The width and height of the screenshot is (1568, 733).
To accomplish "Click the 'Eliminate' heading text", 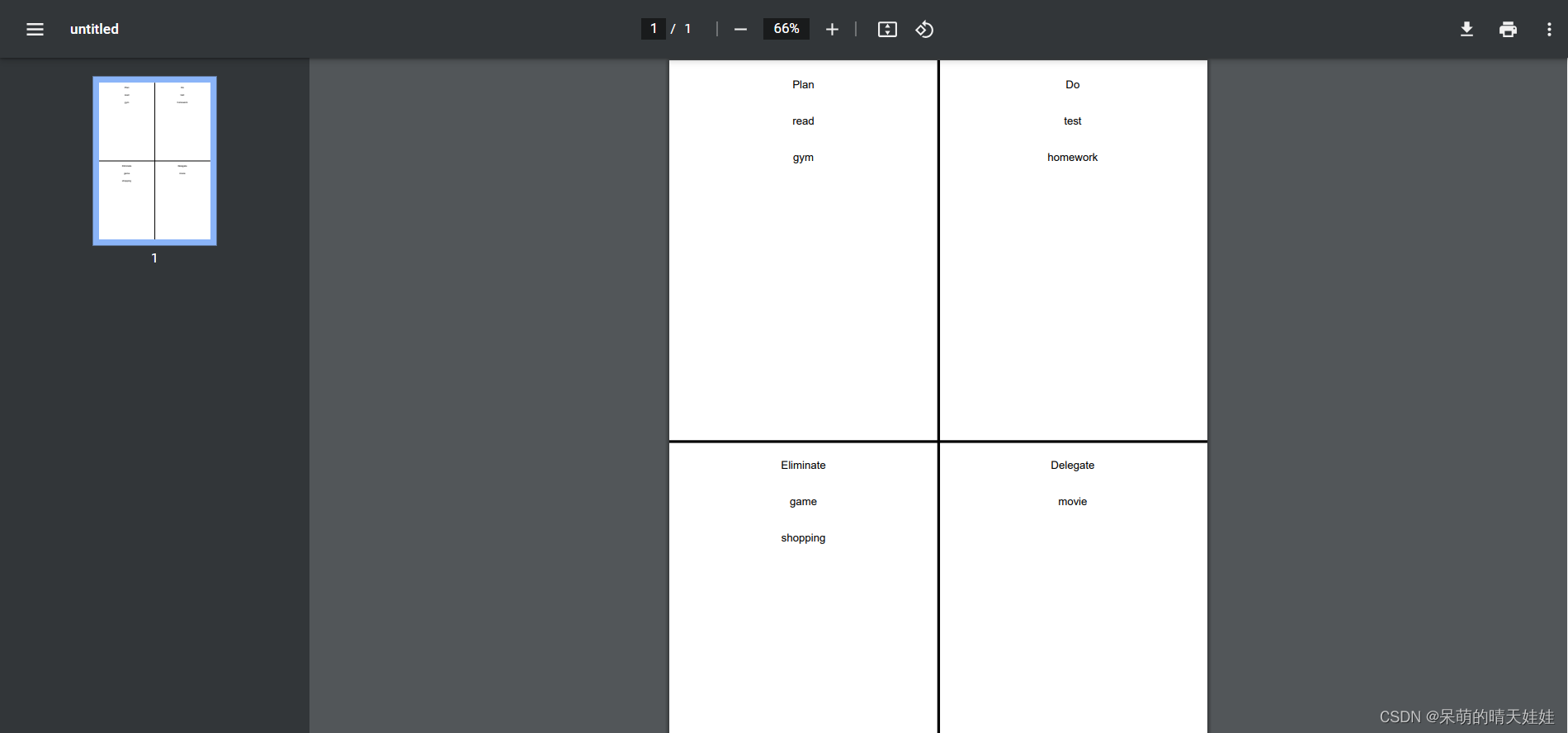I will click(x=803, y=465).
